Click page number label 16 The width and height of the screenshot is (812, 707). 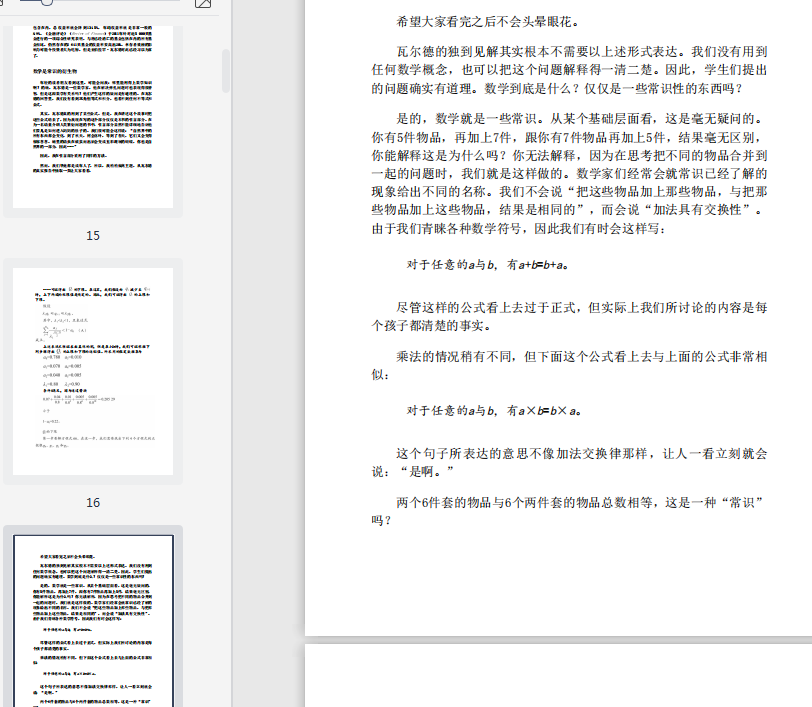click(x=93, y=502)
